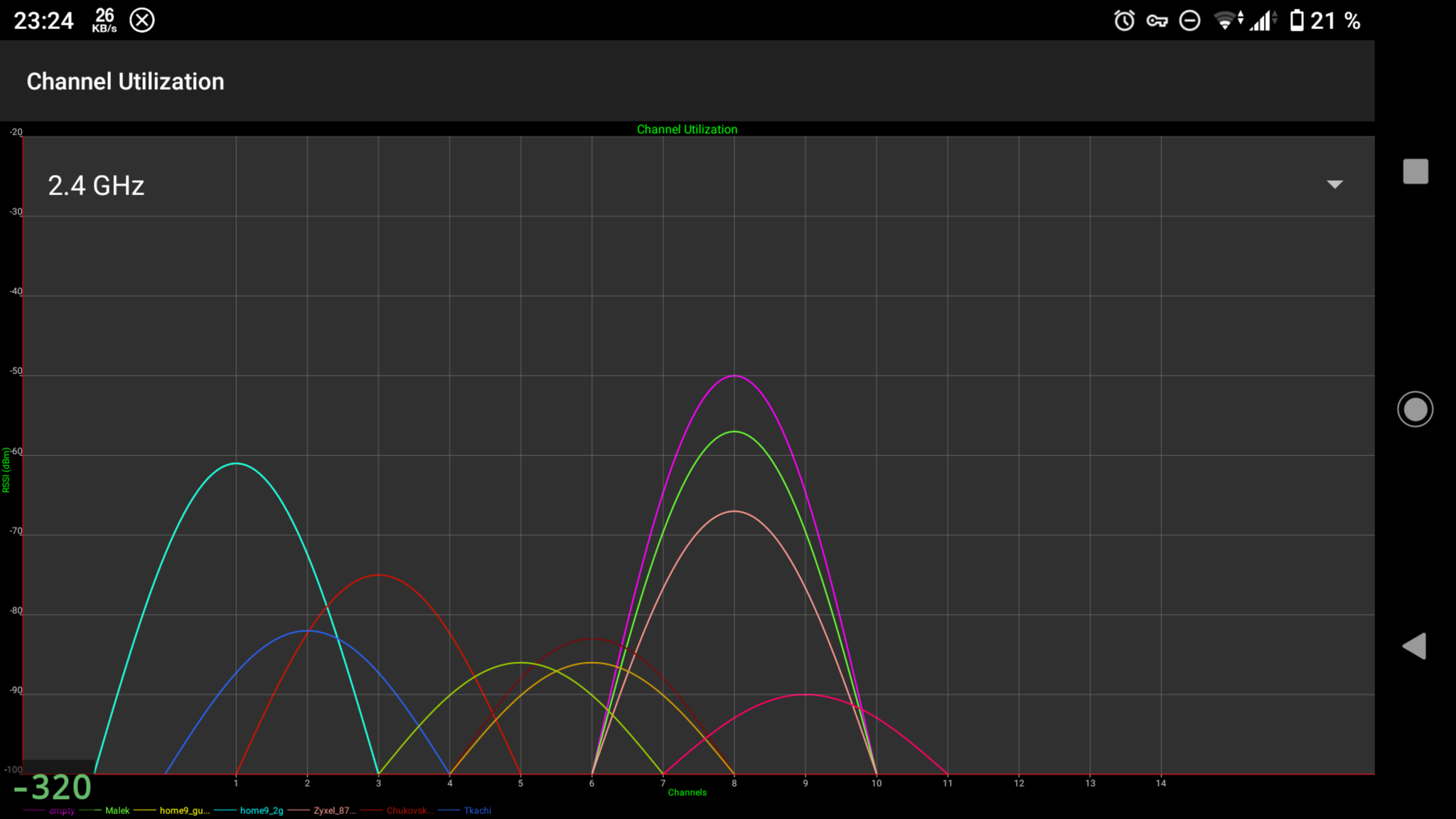The image size is (1456, 819).
Task: Tap the cellular signal bars icon
Action: [x=1263, y=21]
